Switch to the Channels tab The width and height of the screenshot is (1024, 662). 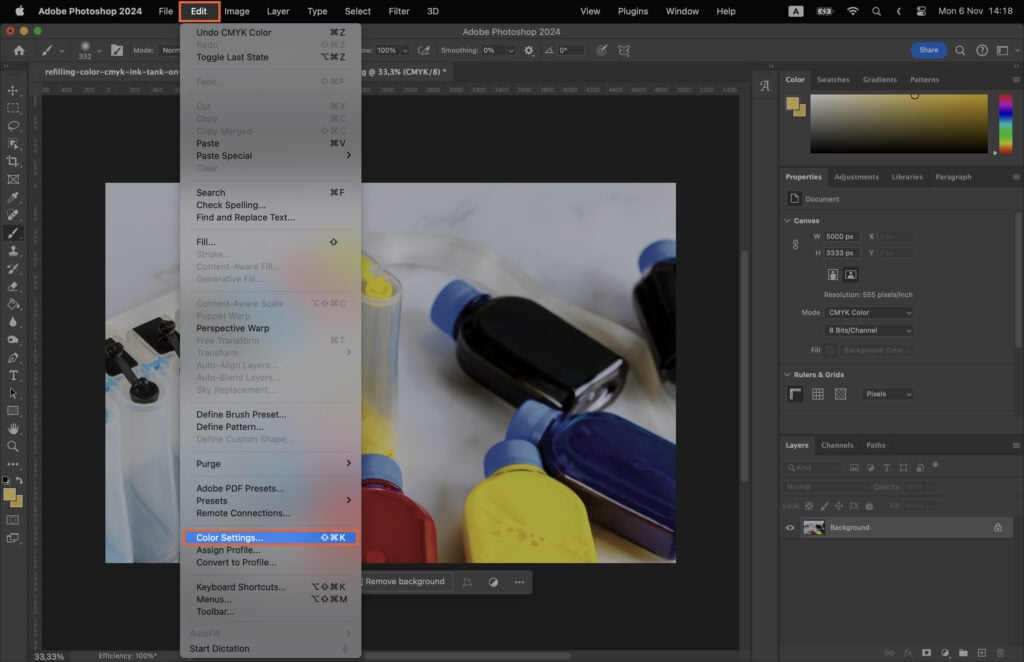click(838, 445)
